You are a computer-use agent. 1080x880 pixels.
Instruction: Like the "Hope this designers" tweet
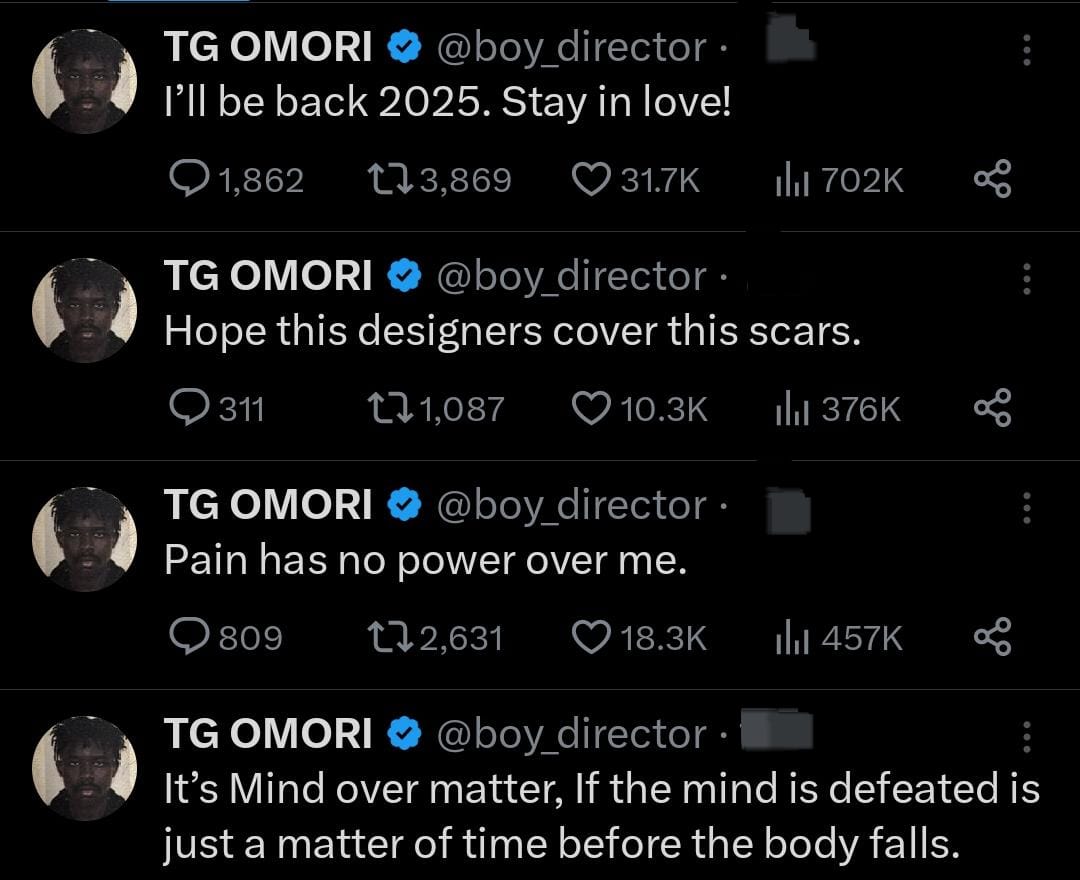tap(590, 409)
